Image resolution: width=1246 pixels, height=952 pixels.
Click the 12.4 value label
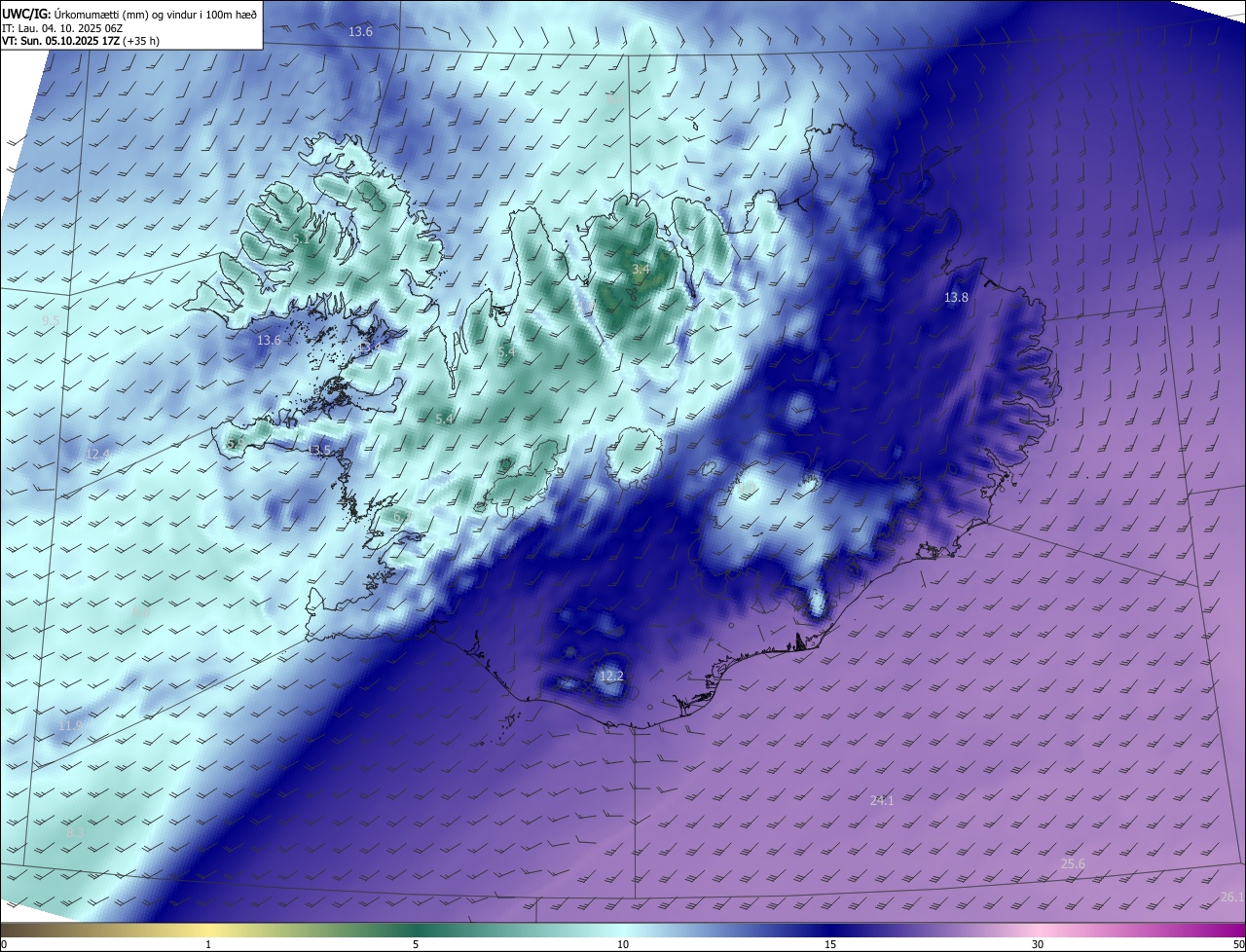tap(97, 454)
